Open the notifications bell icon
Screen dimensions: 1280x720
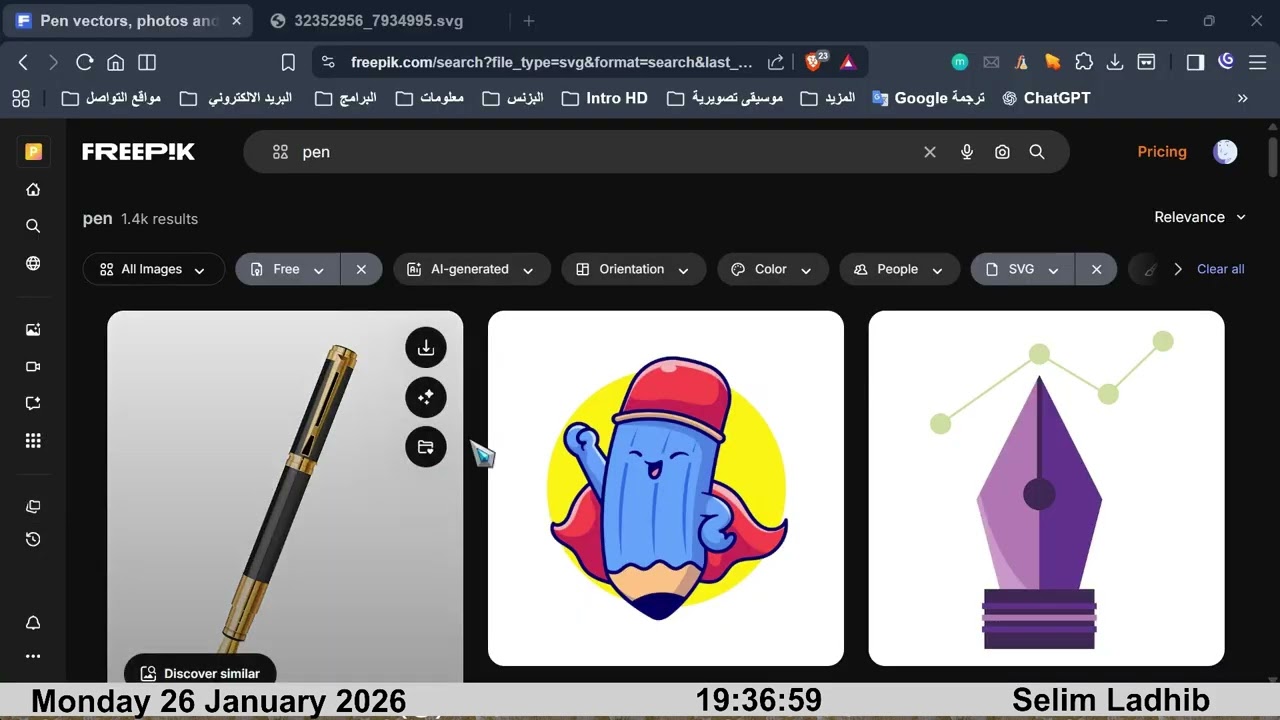click(x=33, y=623)
